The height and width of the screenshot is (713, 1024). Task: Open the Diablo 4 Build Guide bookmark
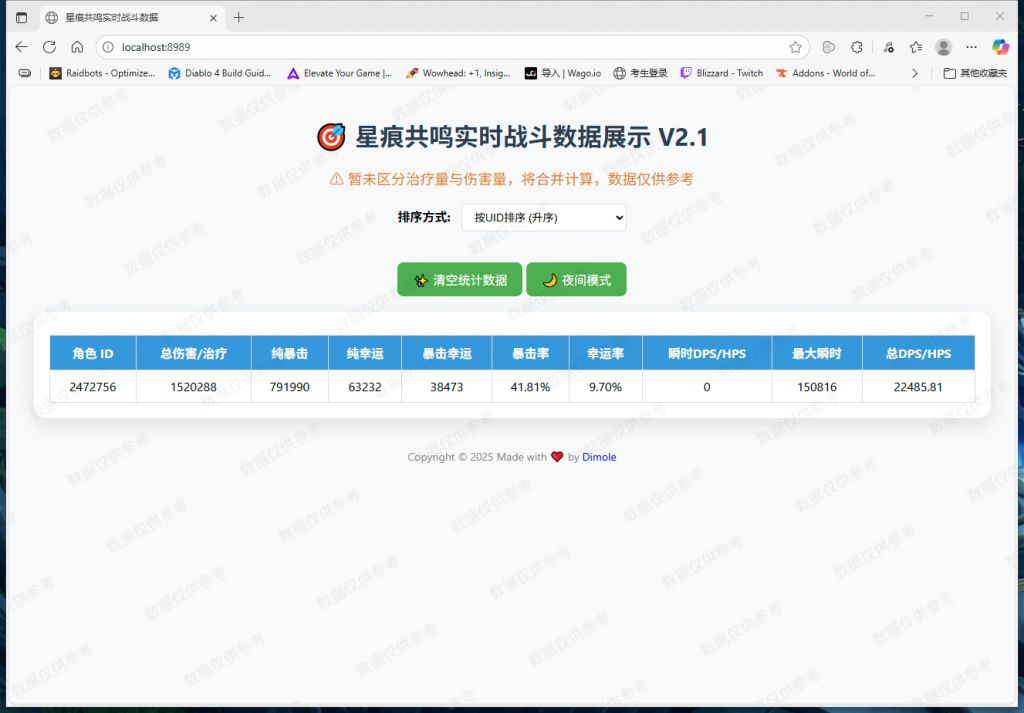coord(219,72)
